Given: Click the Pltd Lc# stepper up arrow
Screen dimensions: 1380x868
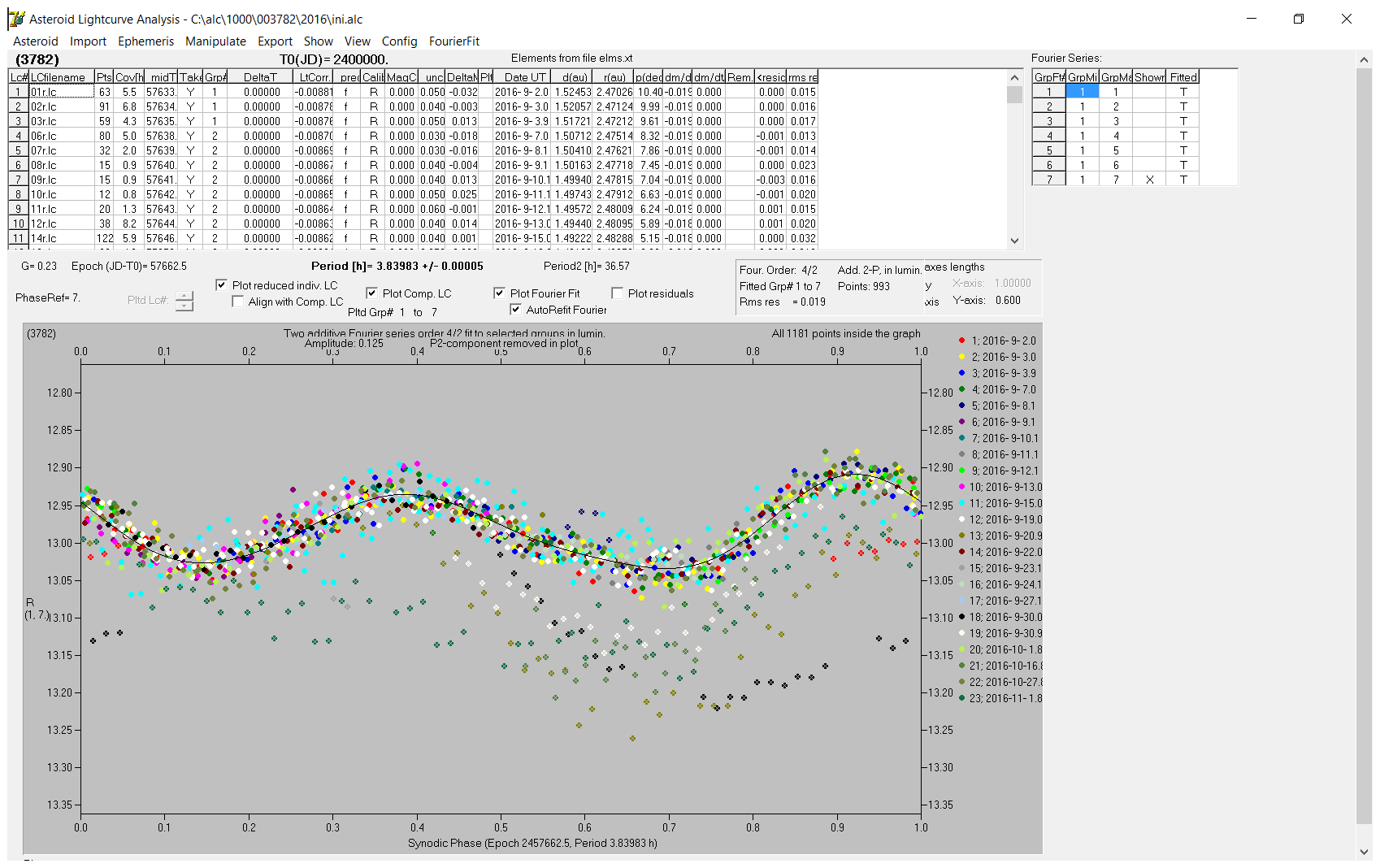Looking at the screenshot, I should click(x=184, y=296).
